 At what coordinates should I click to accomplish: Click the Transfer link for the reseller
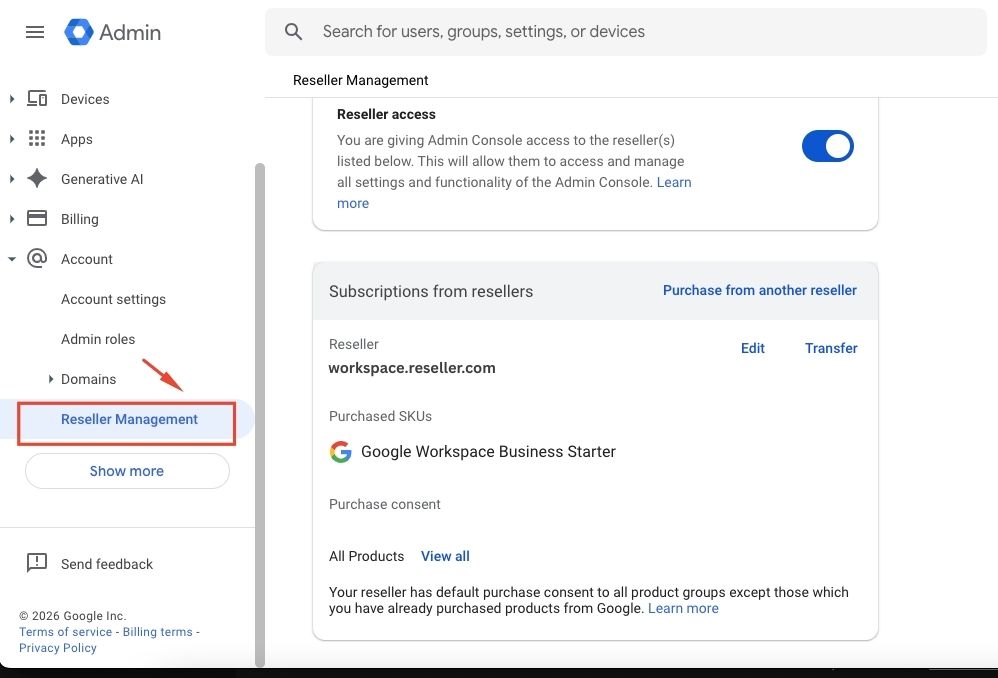[831, 348]
